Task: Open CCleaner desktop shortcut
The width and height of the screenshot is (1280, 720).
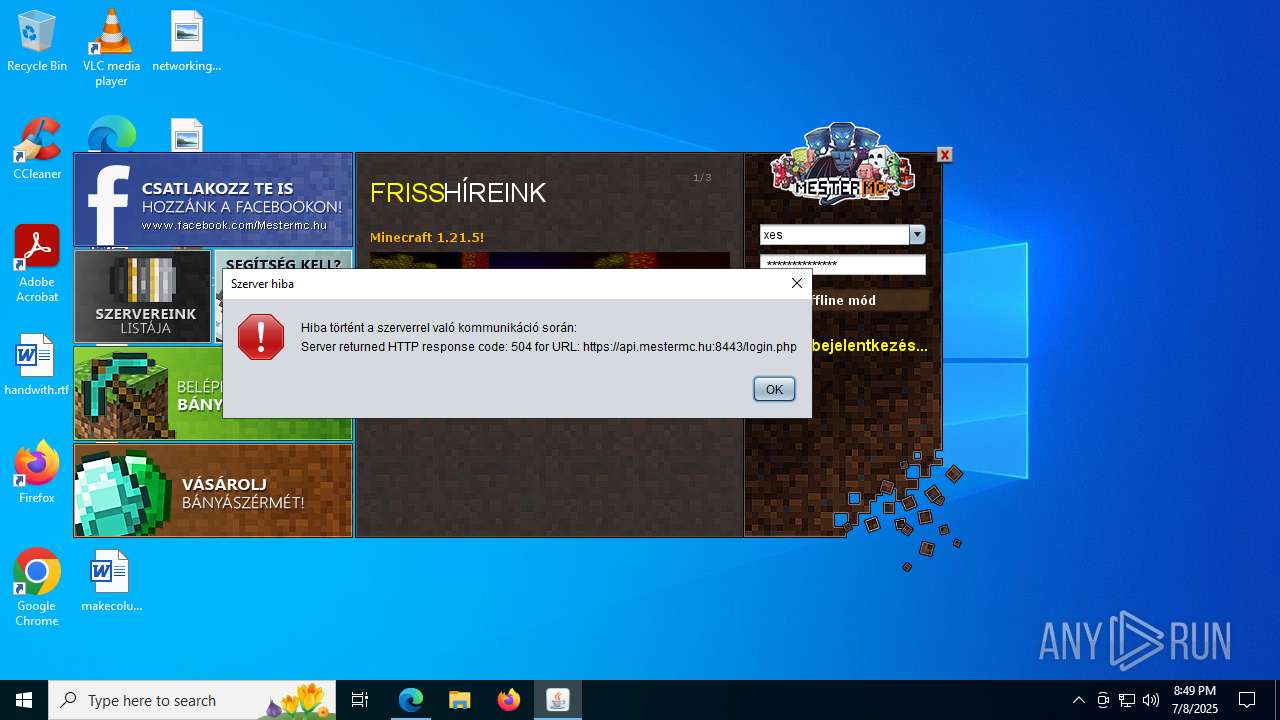Action: pyautogui.click(x=37, y=150)
